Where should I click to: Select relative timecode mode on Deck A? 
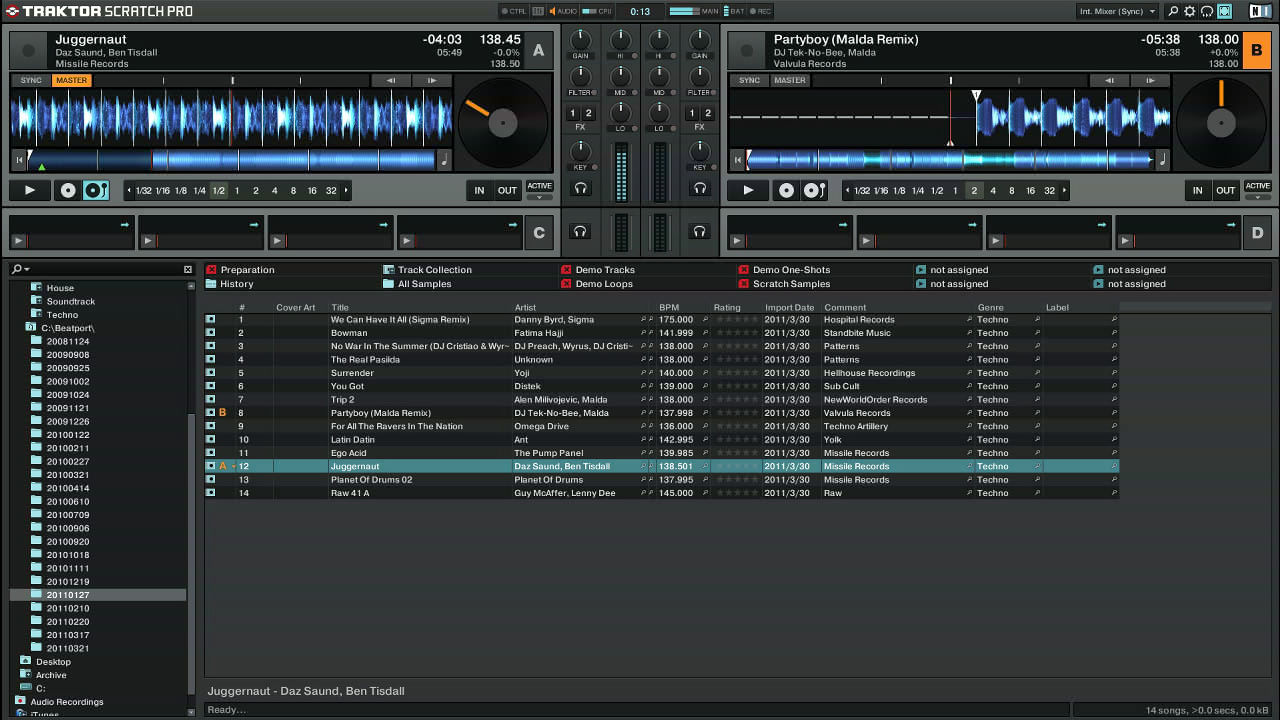coord(68,190)
